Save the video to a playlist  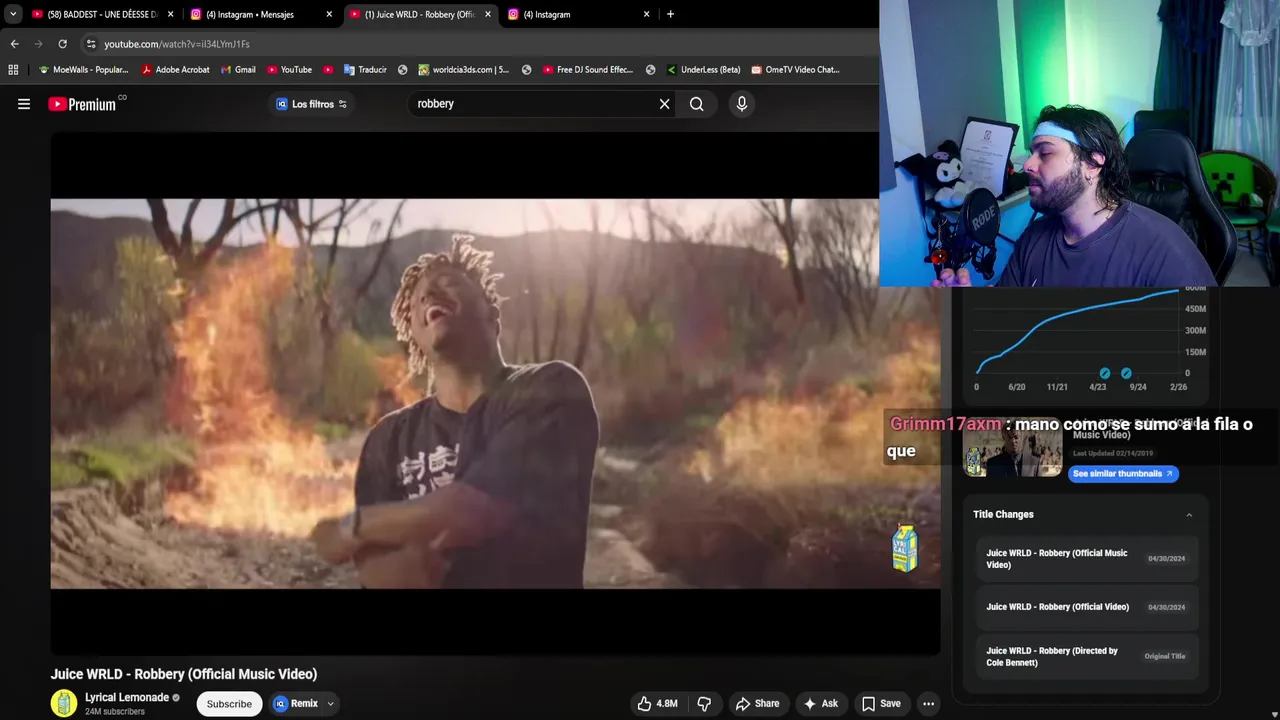(x=882, y=704)
